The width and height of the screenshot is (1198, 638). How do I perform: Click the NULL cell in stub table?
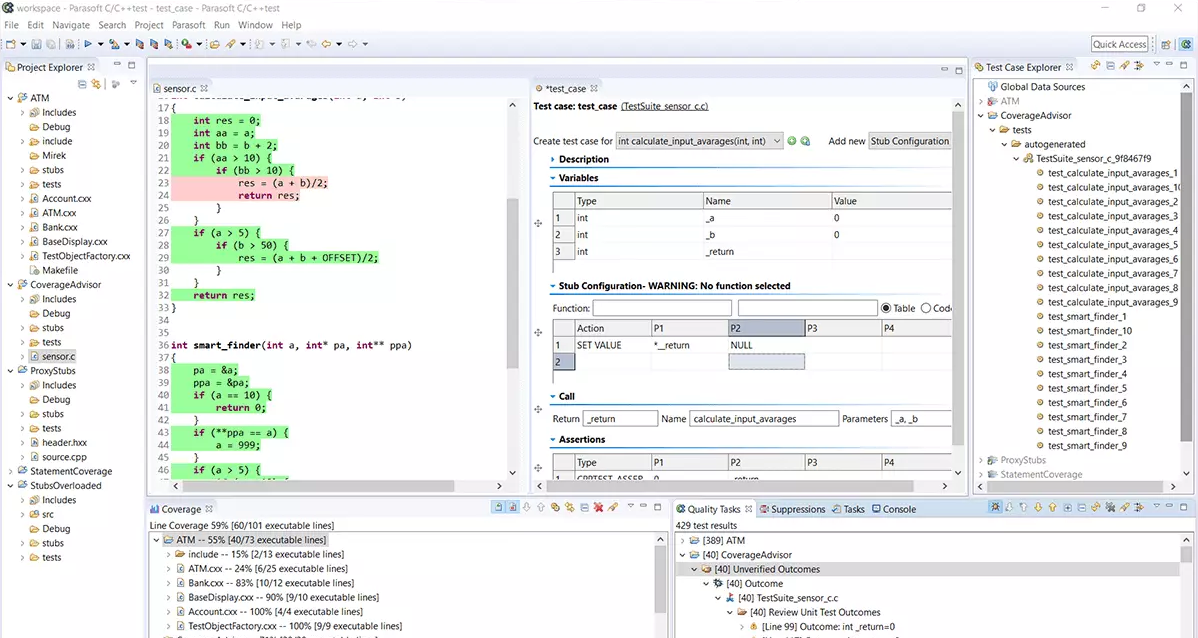click(x=766, y=345)
